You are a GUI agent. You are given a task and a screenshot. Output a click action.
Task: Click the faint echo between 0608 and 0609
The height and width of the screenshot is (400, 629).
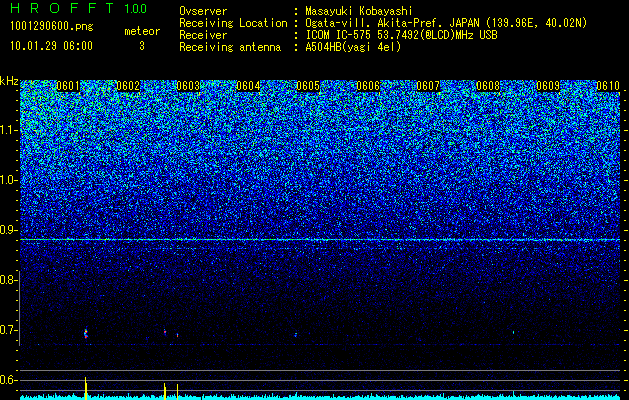(513, 332)
